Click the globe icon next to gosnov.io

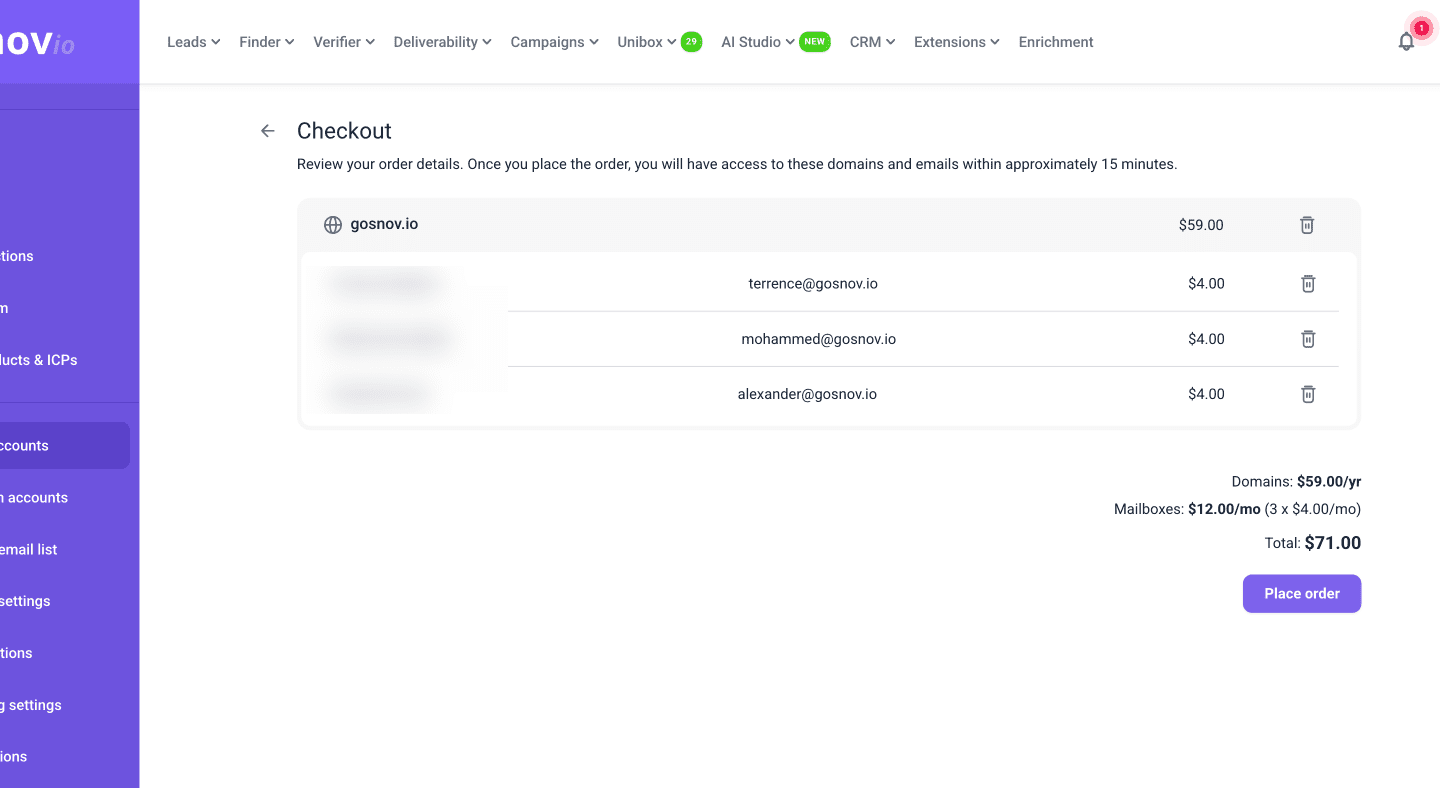coord(333,225)
